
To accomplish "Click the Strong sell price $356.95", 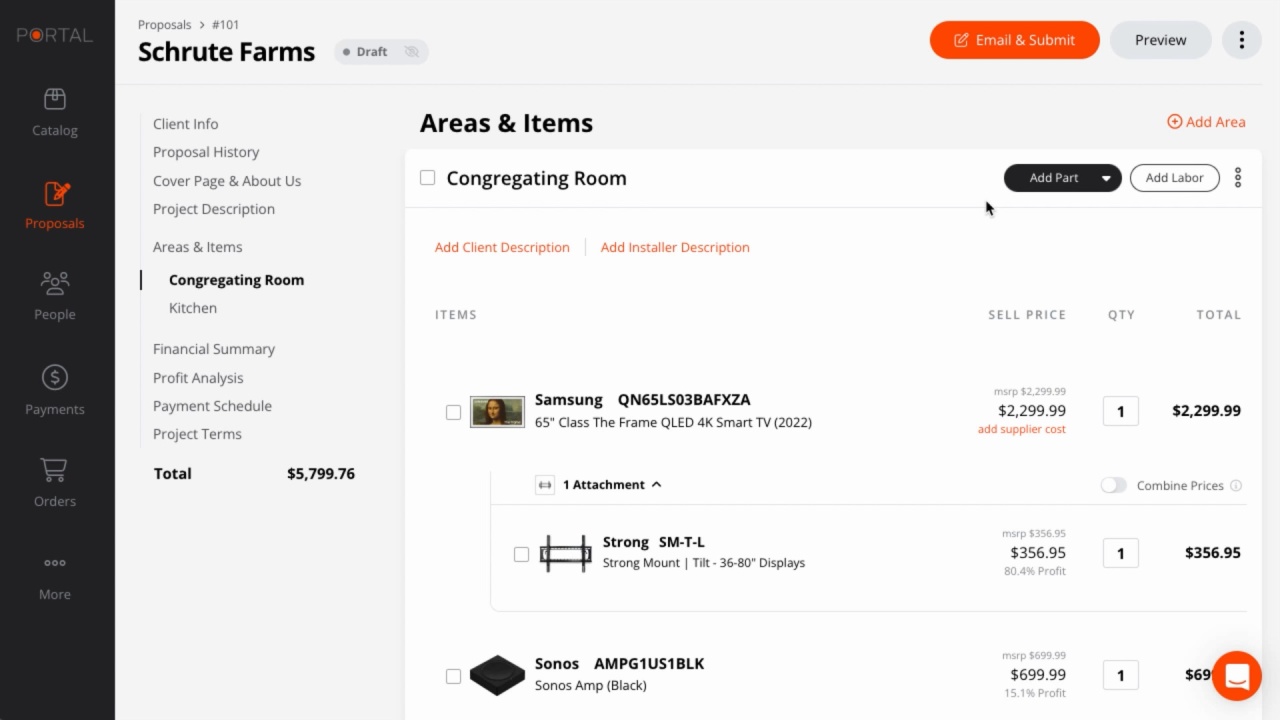I will pos(1038,553).
